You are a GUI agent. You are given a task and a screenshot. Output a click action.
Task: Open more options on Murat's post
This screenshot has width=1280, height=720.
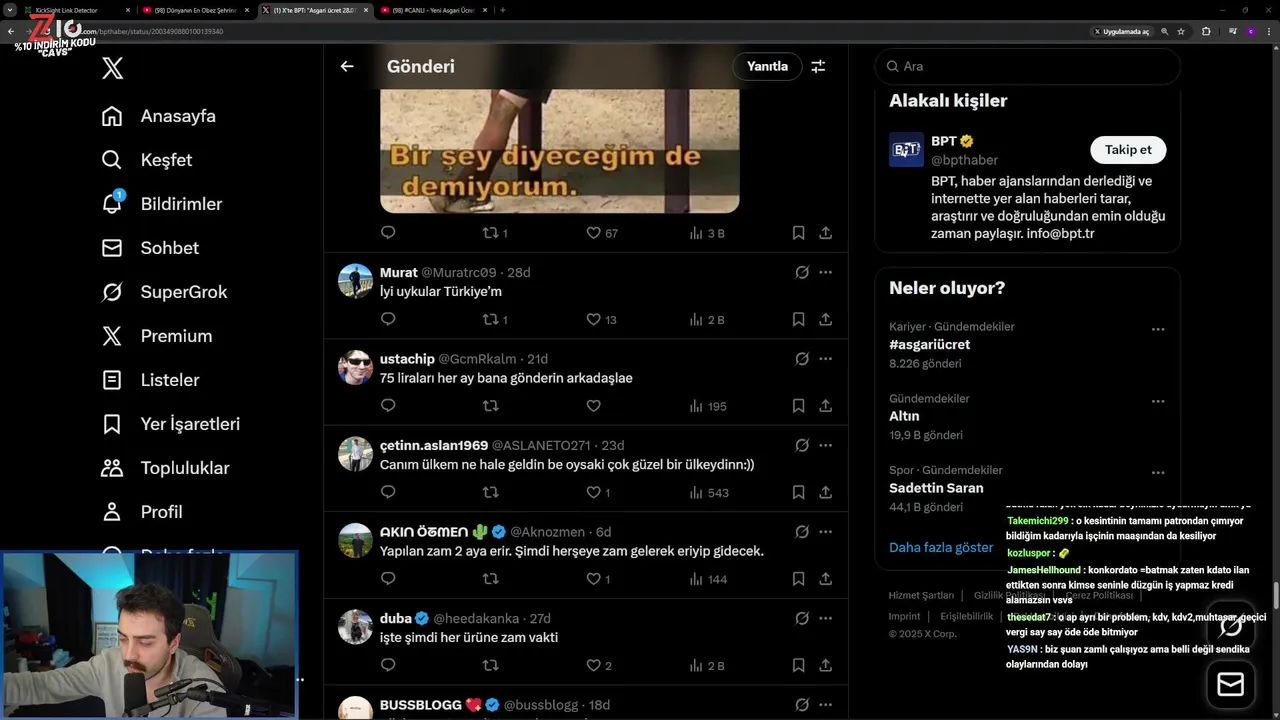click(x=826, y=272)
